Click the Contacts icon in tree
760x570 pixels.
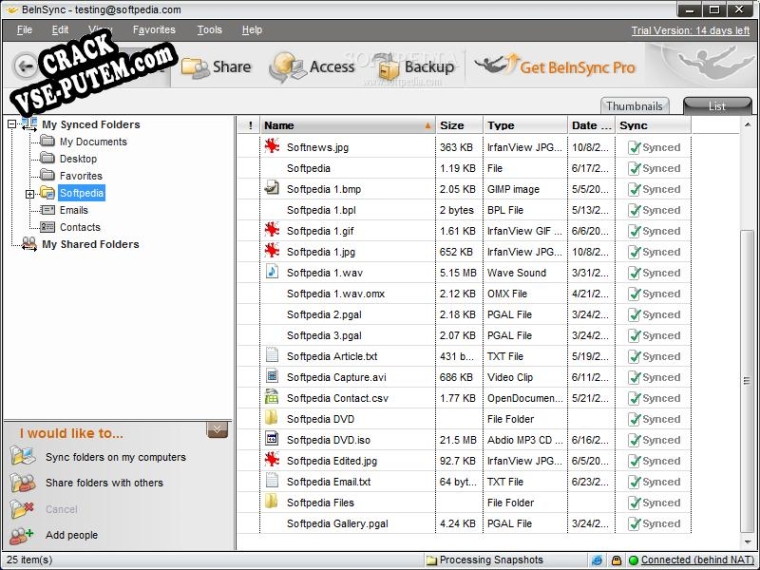click(x=47, y=227)
